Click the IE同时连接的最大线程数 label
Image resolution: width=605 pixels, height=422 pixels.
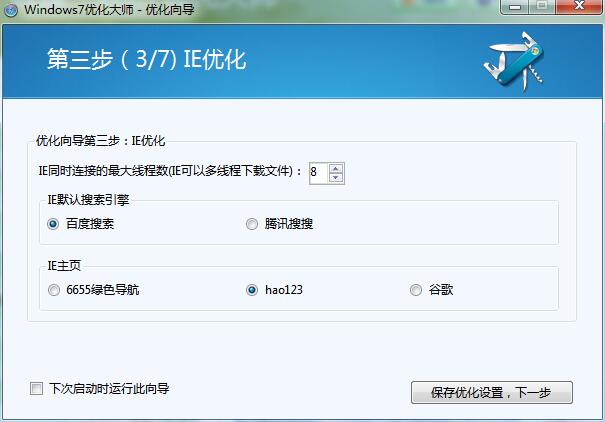[170, 171]
